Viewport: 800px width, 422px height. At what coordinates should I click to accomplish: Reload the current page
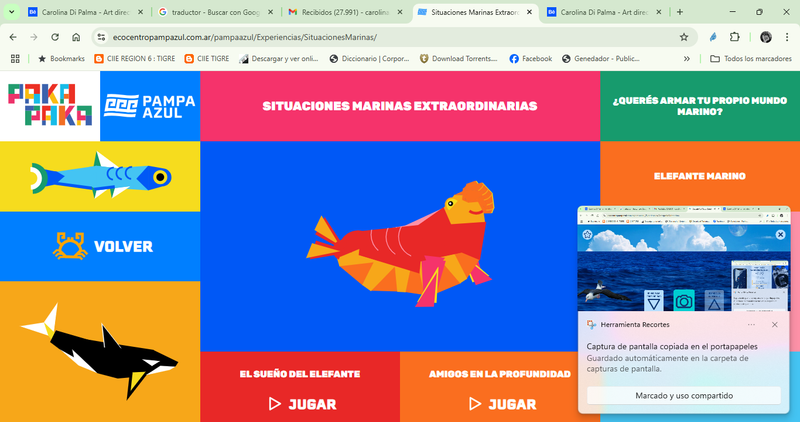point(55,37)
